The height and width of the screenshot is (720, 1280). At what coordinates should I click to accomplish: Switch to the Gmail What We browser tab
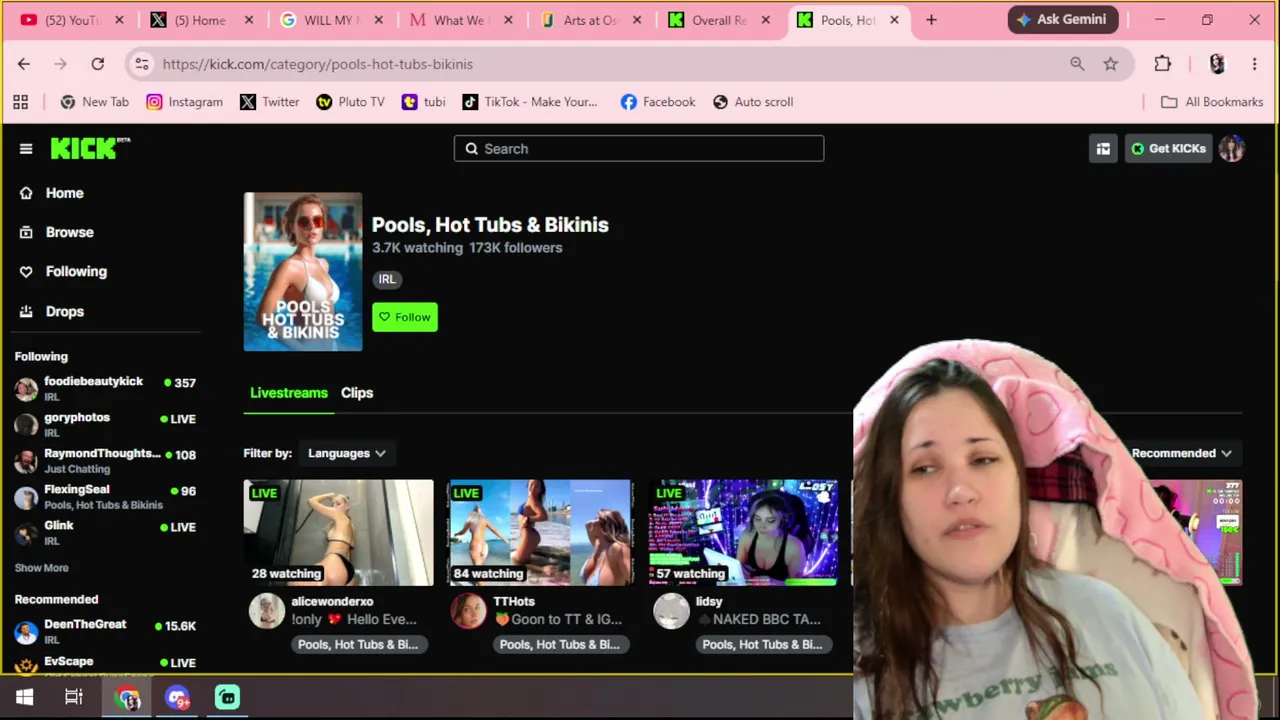point(459,20)
